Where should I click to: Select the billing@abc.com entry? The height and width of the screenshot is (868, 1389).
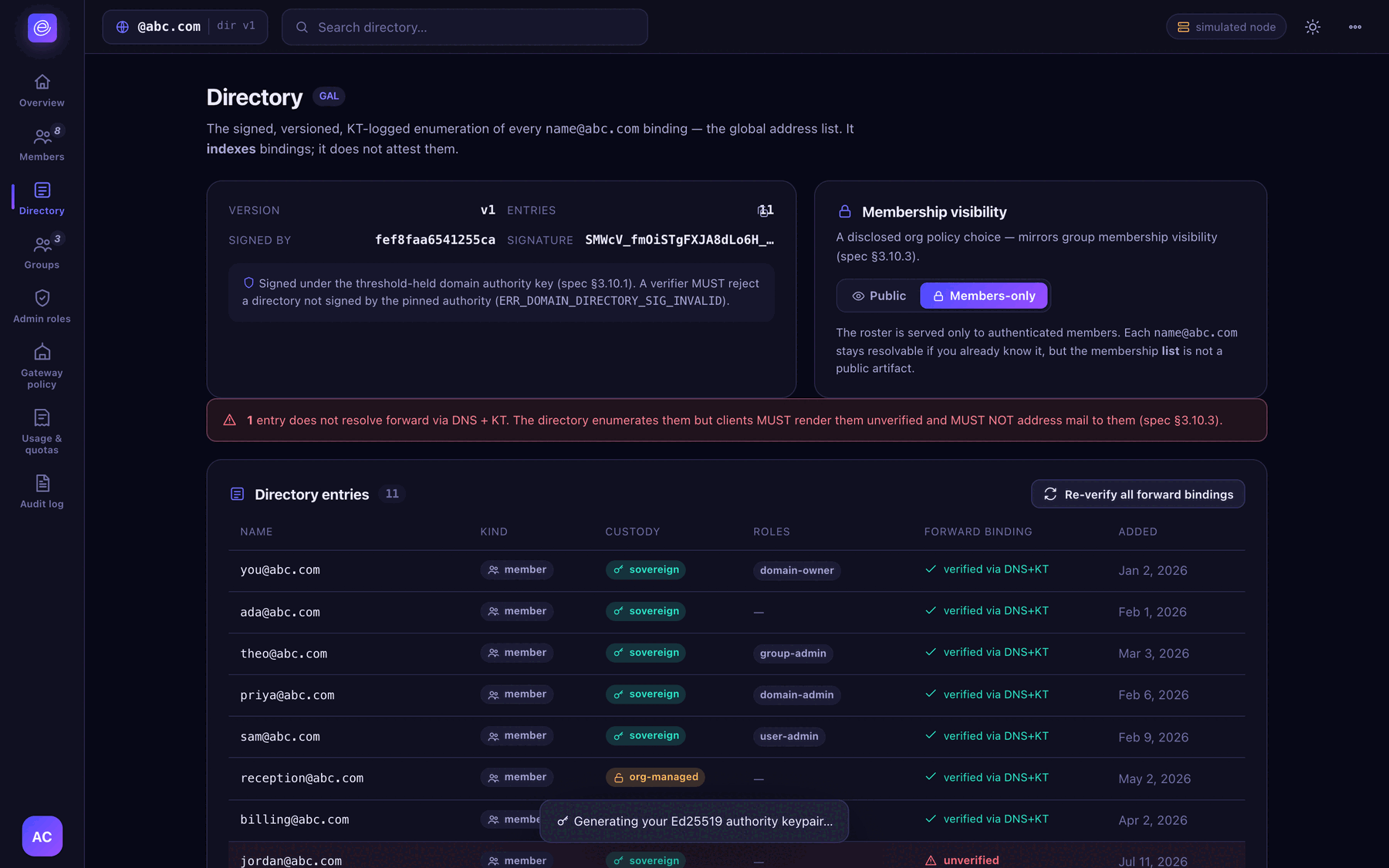[736, 821]
